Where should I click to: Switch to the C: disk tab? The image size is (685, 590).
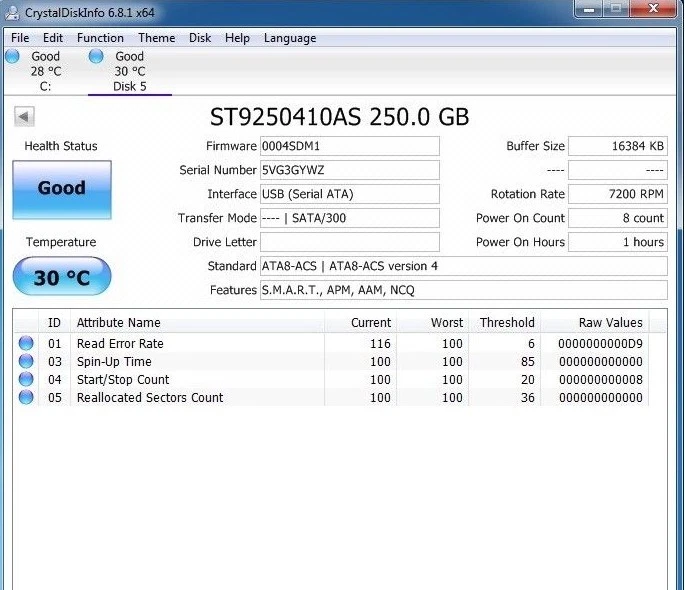tap(45, 71)
